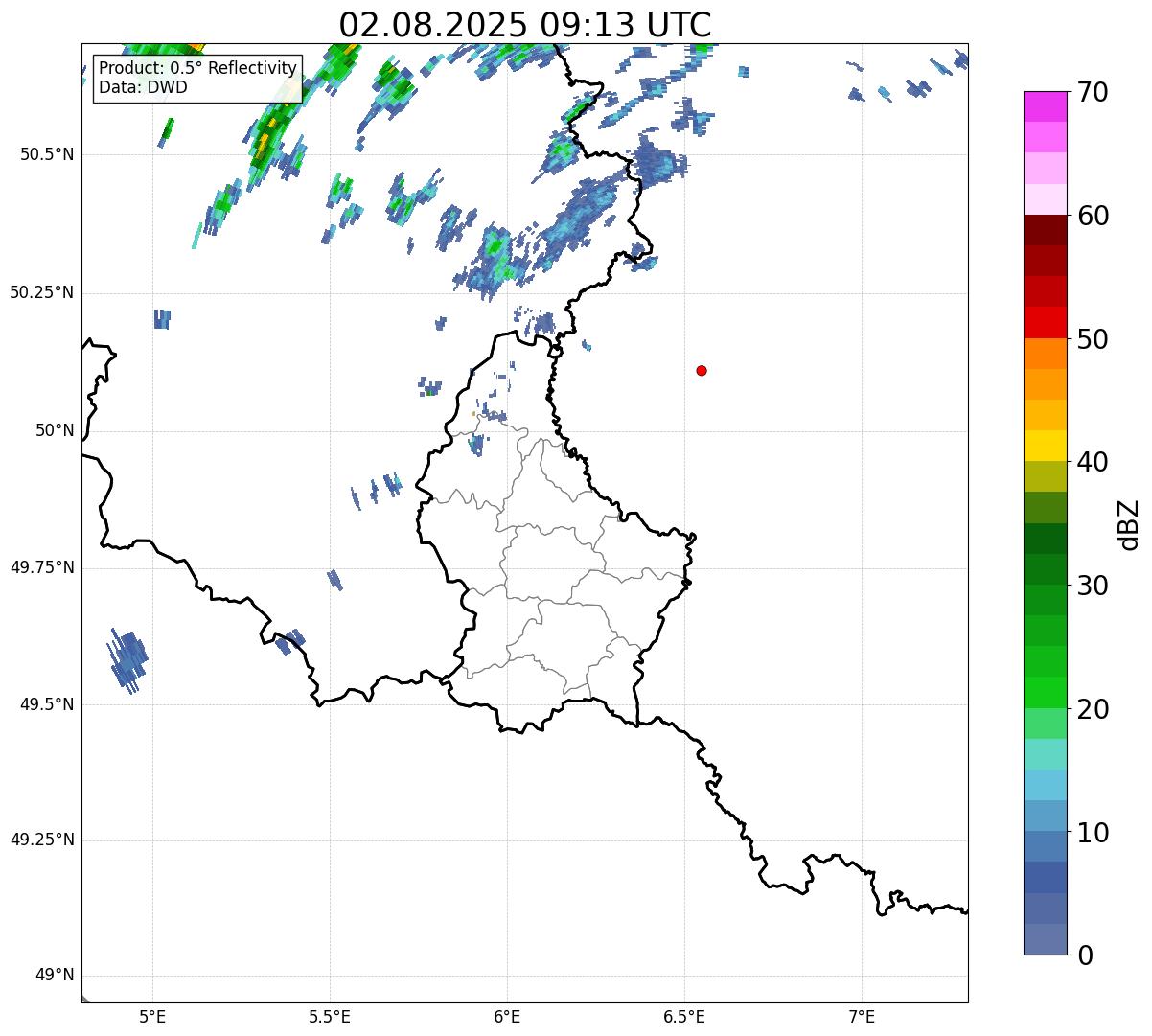Screen dimensions: 1152x1036
Task: Click the Data: DWD label
Action: click(143, 87)
